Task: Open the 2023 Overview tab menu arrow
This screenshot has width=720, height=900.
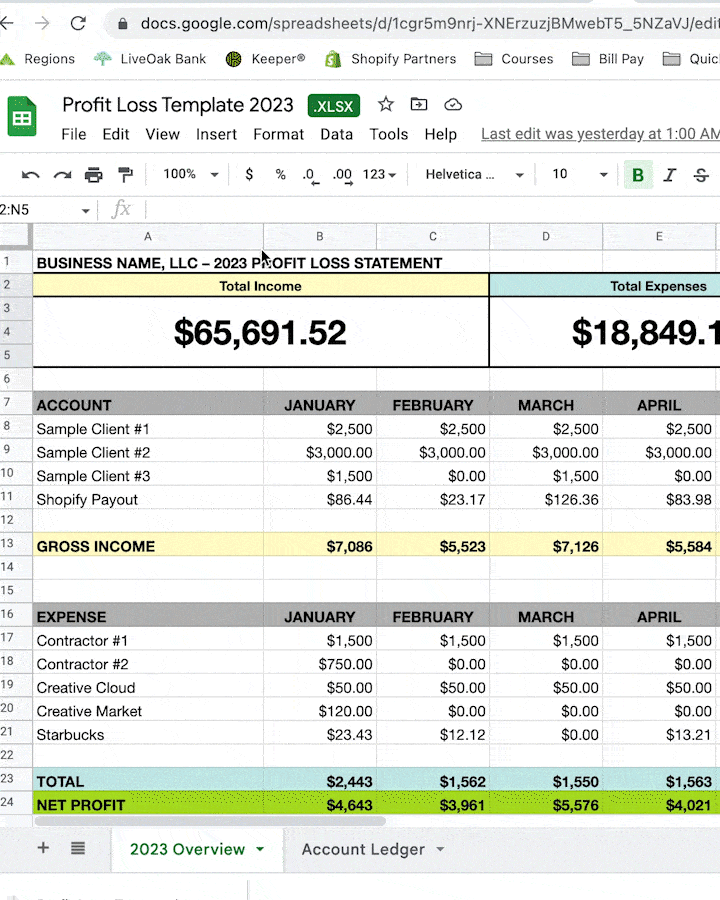Action: (260, 848)
